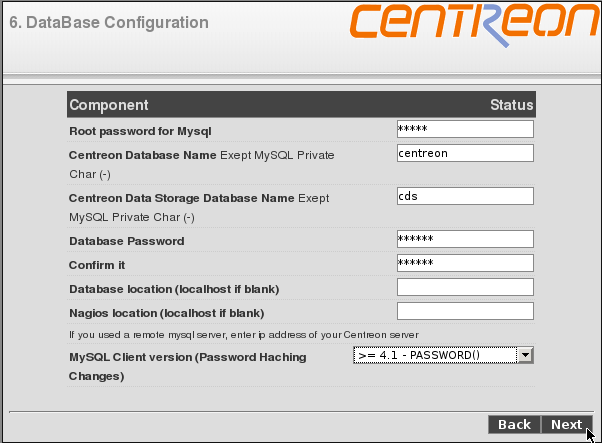Open the MySQL Client version dropdown
The height and width of the screenshot is (443, 602).
pos(443,355)
